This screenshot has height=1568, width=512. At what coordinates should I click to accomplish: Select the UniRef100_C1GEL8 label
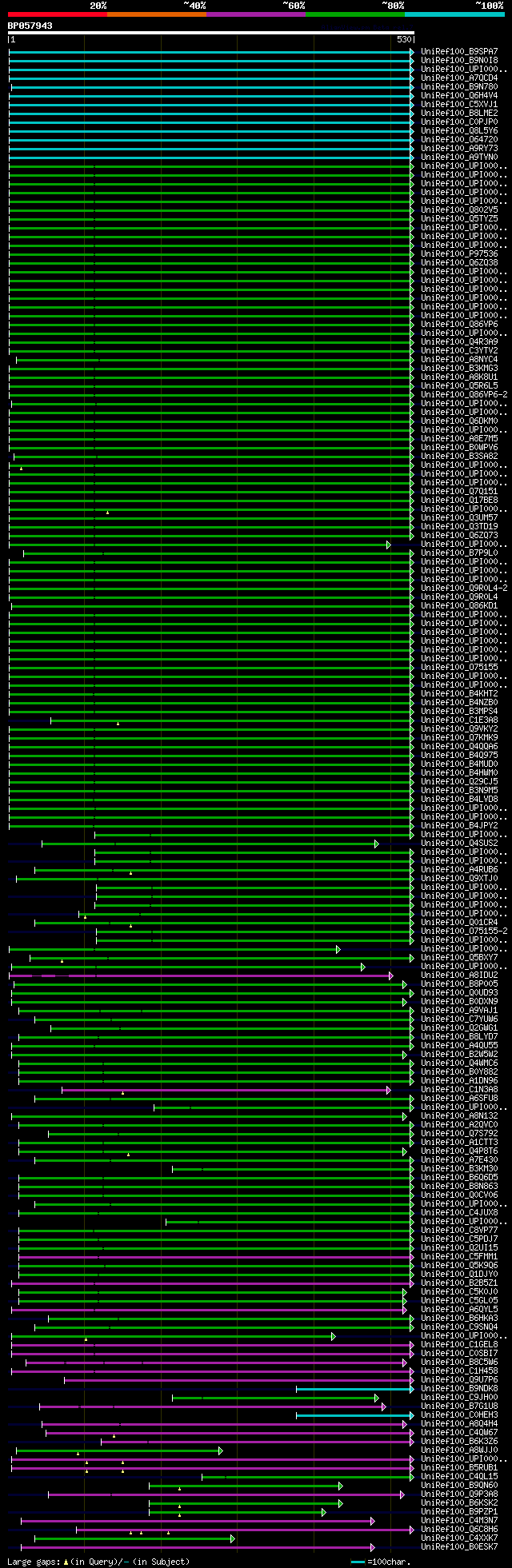click(x=459, y=1345)
